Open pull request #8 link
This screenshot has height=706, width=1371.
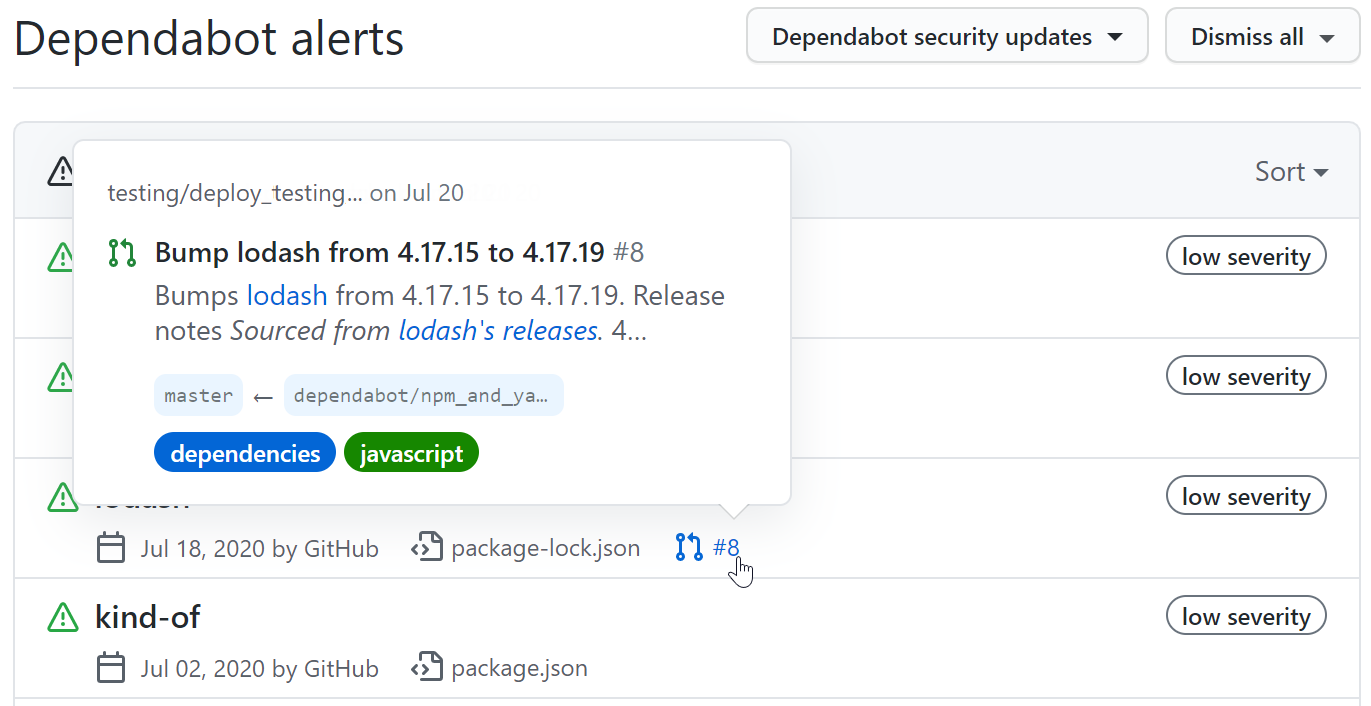pyautogui.click(x=727, y=547)
